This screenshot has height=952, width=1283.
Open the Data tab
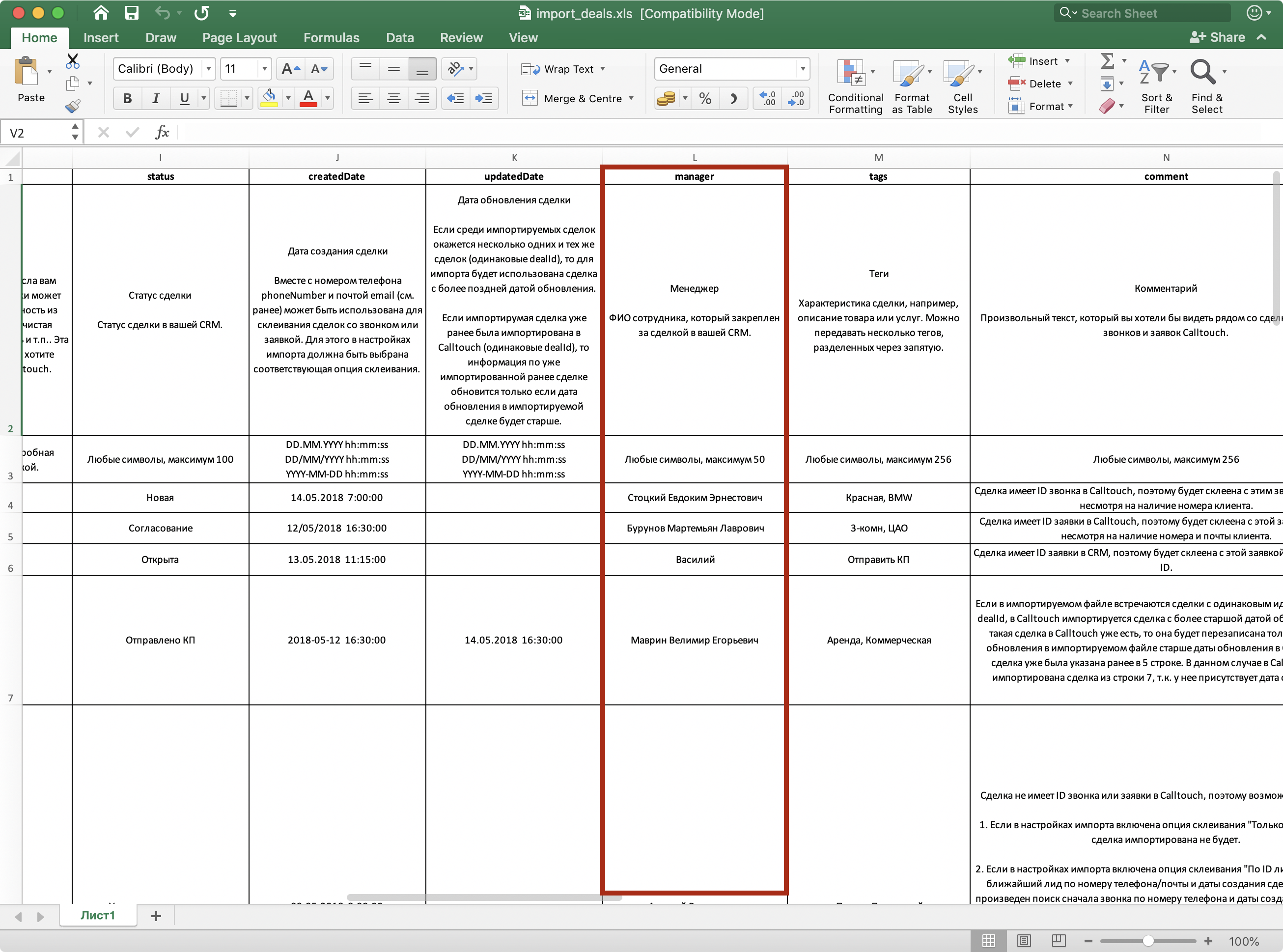400,37
